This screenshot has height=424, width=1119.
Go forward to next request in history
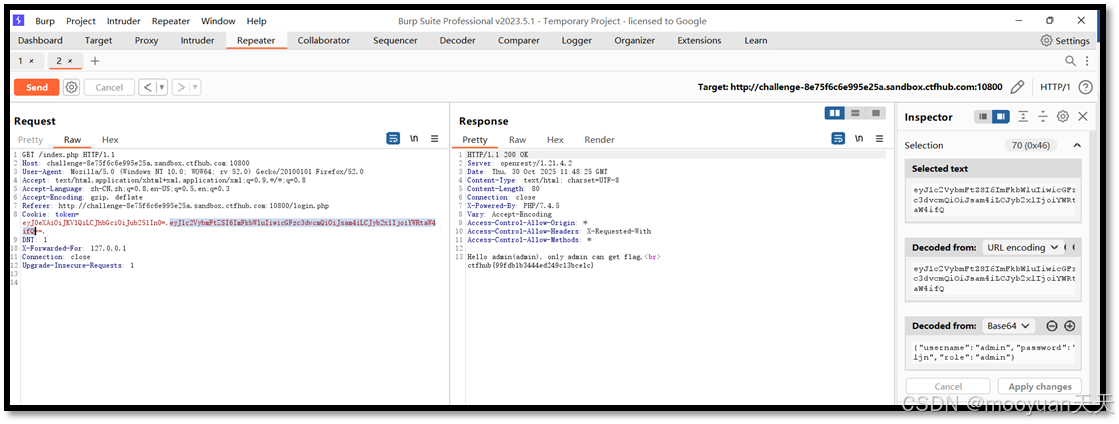pos(181,87)
